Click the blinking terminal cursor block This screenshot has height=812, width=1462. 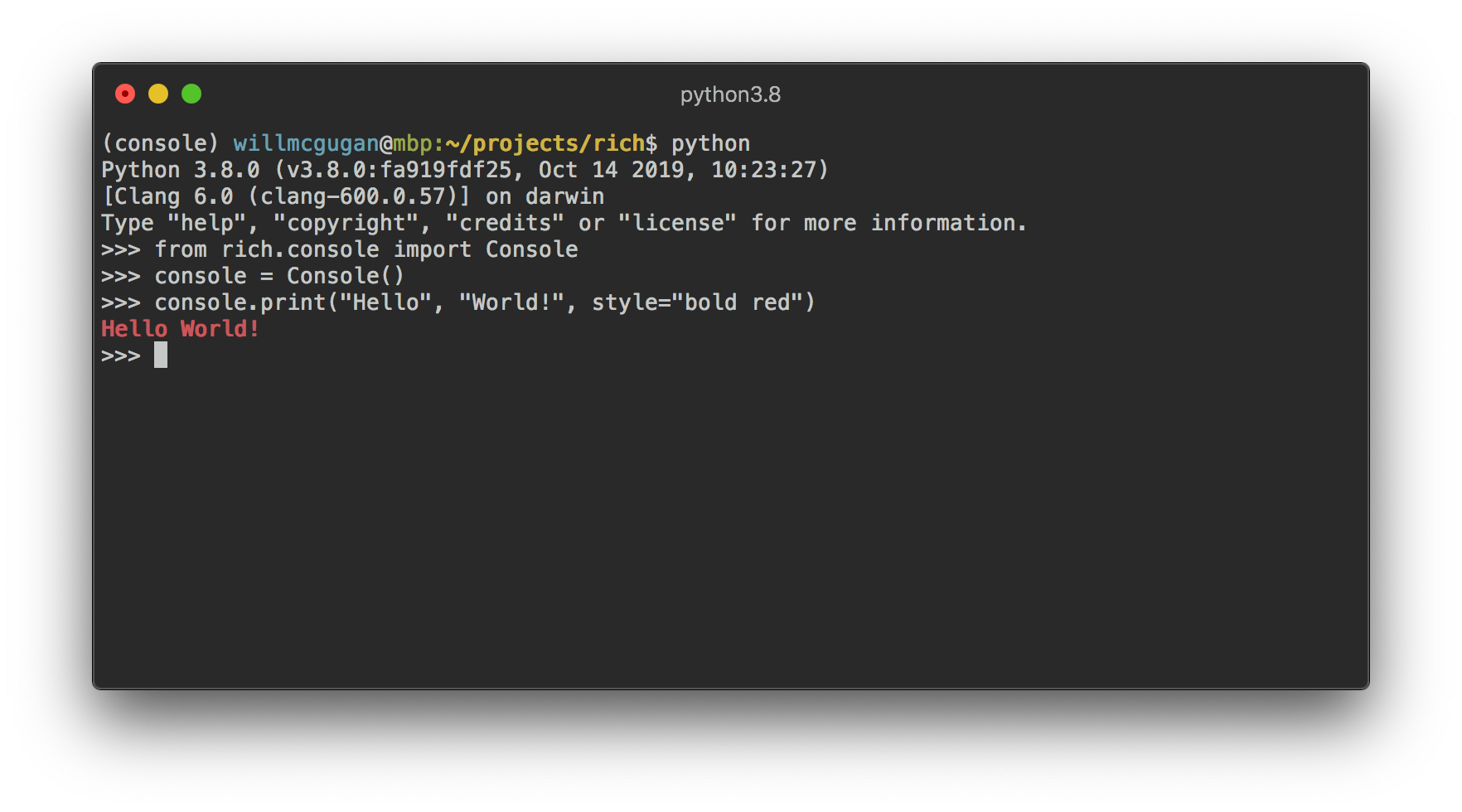[160, 355]
